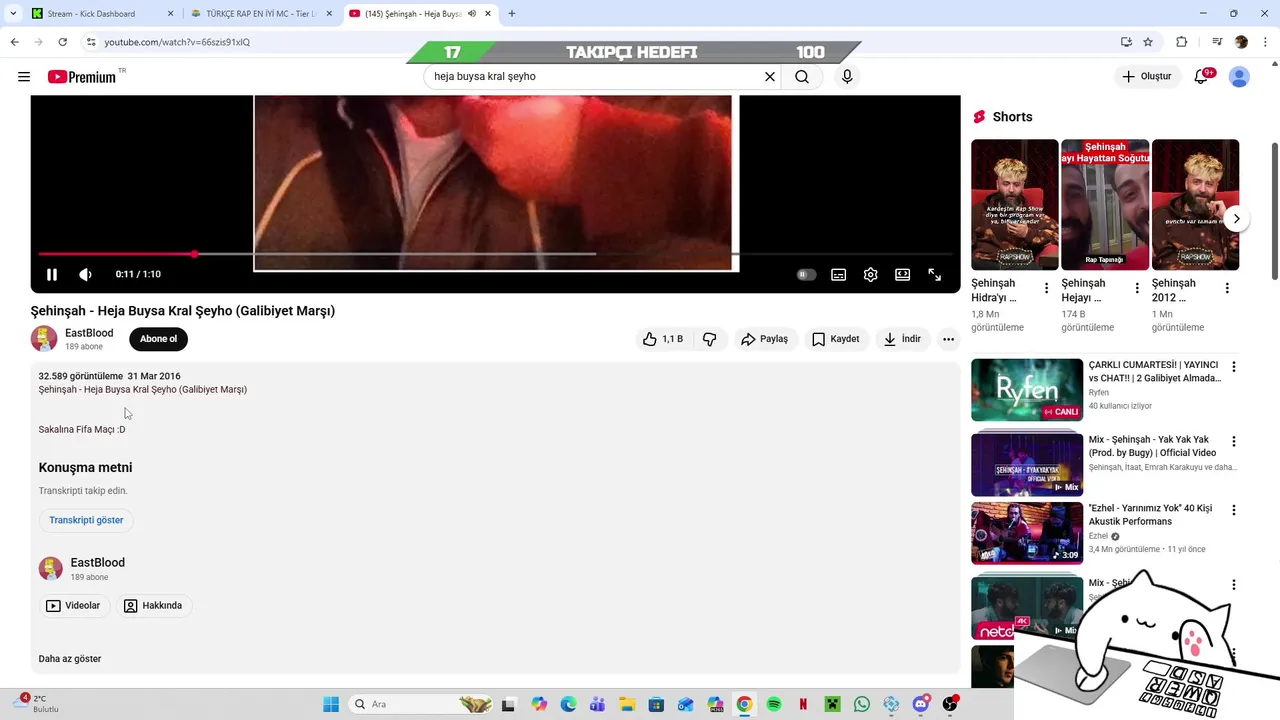The width and height of the screenshot is (1280, 720).
Task: Run search with magnifier button
Action: (802, 77)
